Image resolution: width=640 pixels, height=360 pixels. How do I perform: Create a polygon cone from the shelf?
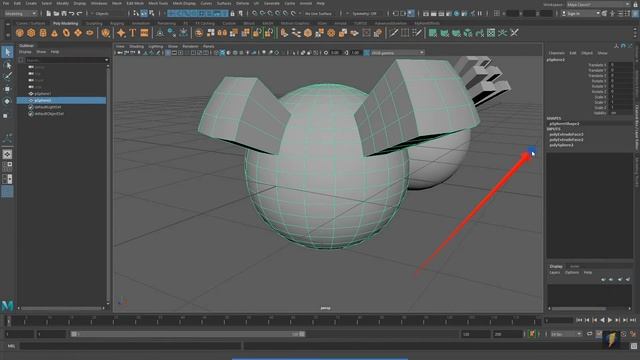54,33
